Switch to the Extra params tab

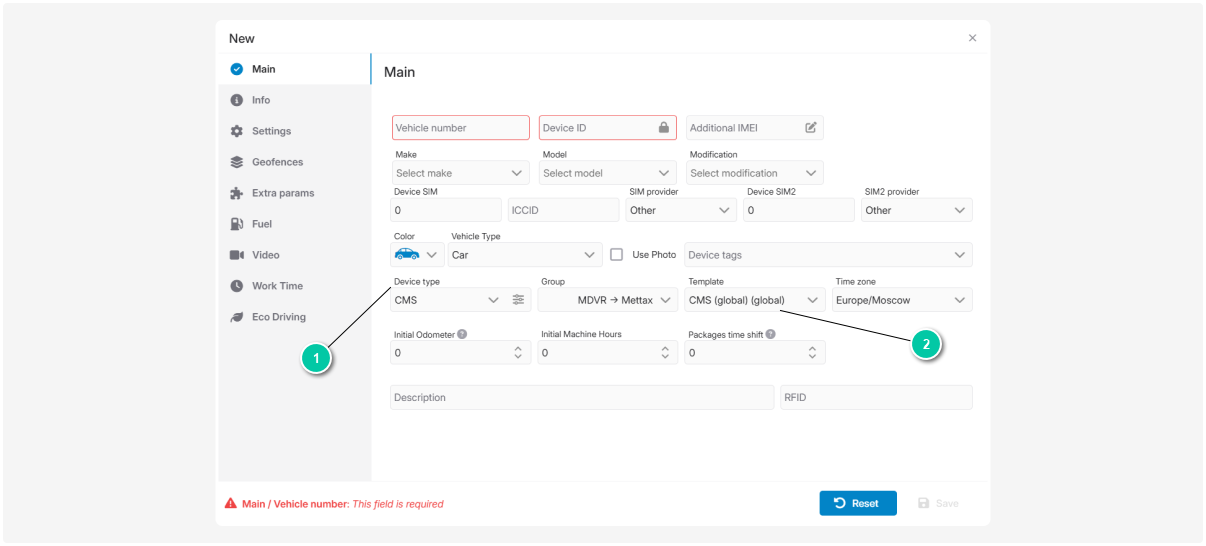click(x=282, y=193)
